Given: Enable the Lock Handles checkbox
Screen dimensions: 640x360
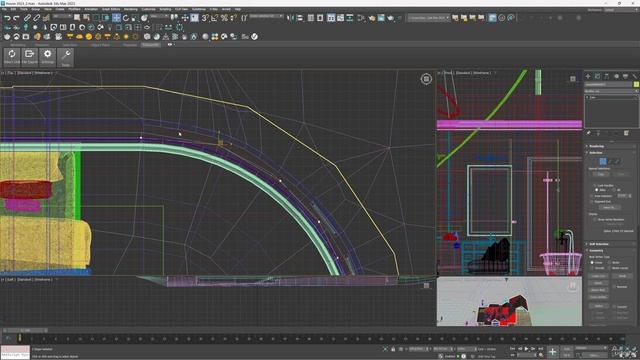Looking at the screenshot, I should [596, 185].
